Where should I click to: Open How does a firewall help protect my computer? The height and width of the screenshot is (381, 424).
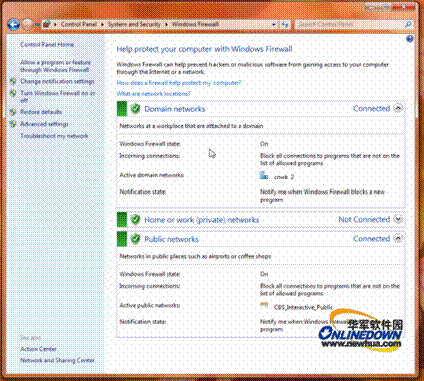click(179, 83)
